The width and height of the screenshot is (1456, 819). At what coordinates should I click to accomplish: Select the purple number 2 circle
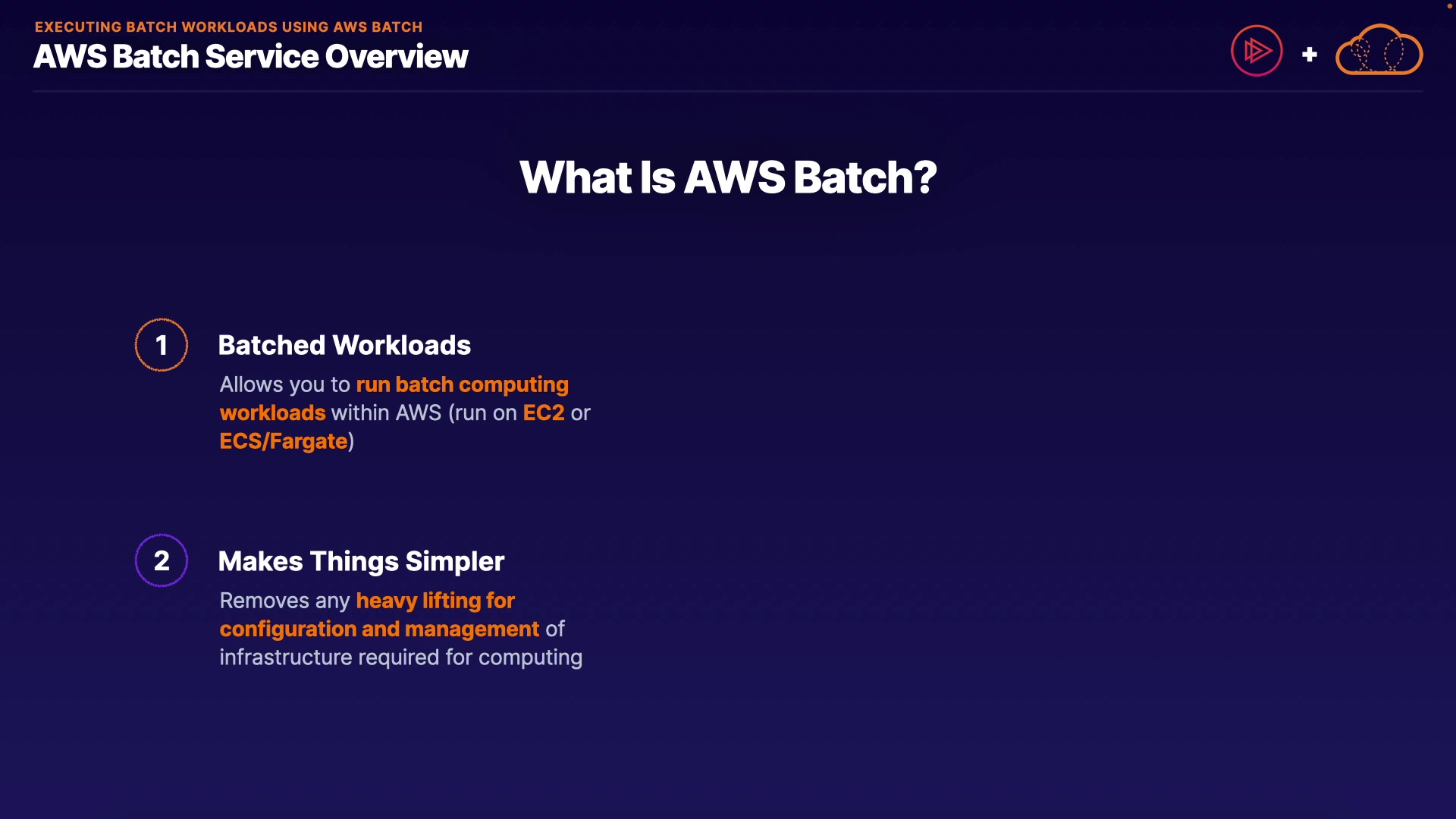(162, 560)
